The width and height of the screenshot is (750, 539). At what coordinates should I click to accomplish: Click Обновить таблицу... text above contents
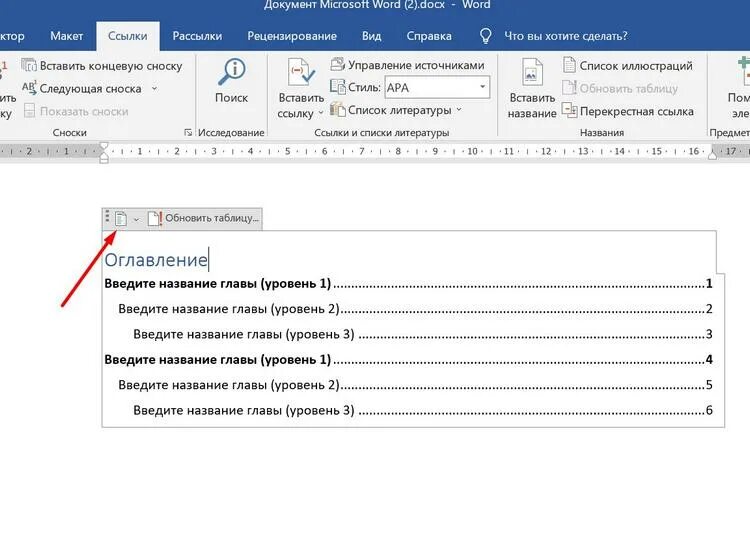coord(212,218)
